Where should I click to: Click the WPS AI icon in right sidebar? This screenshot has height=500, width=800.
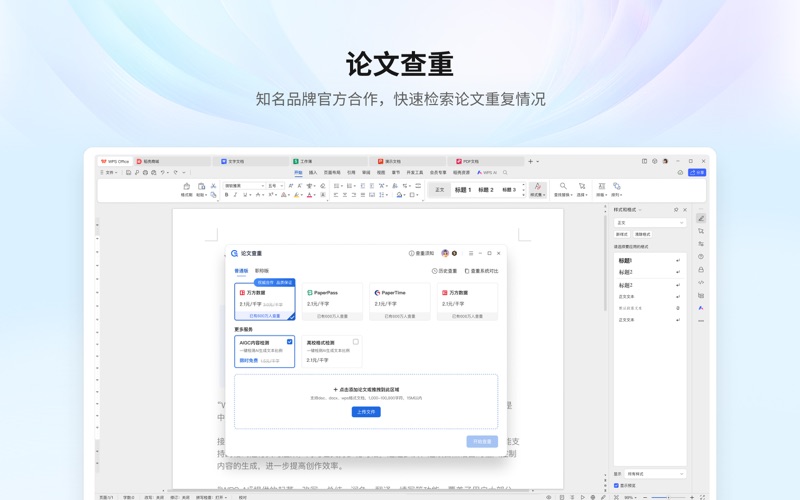click(x=701, y=308)
